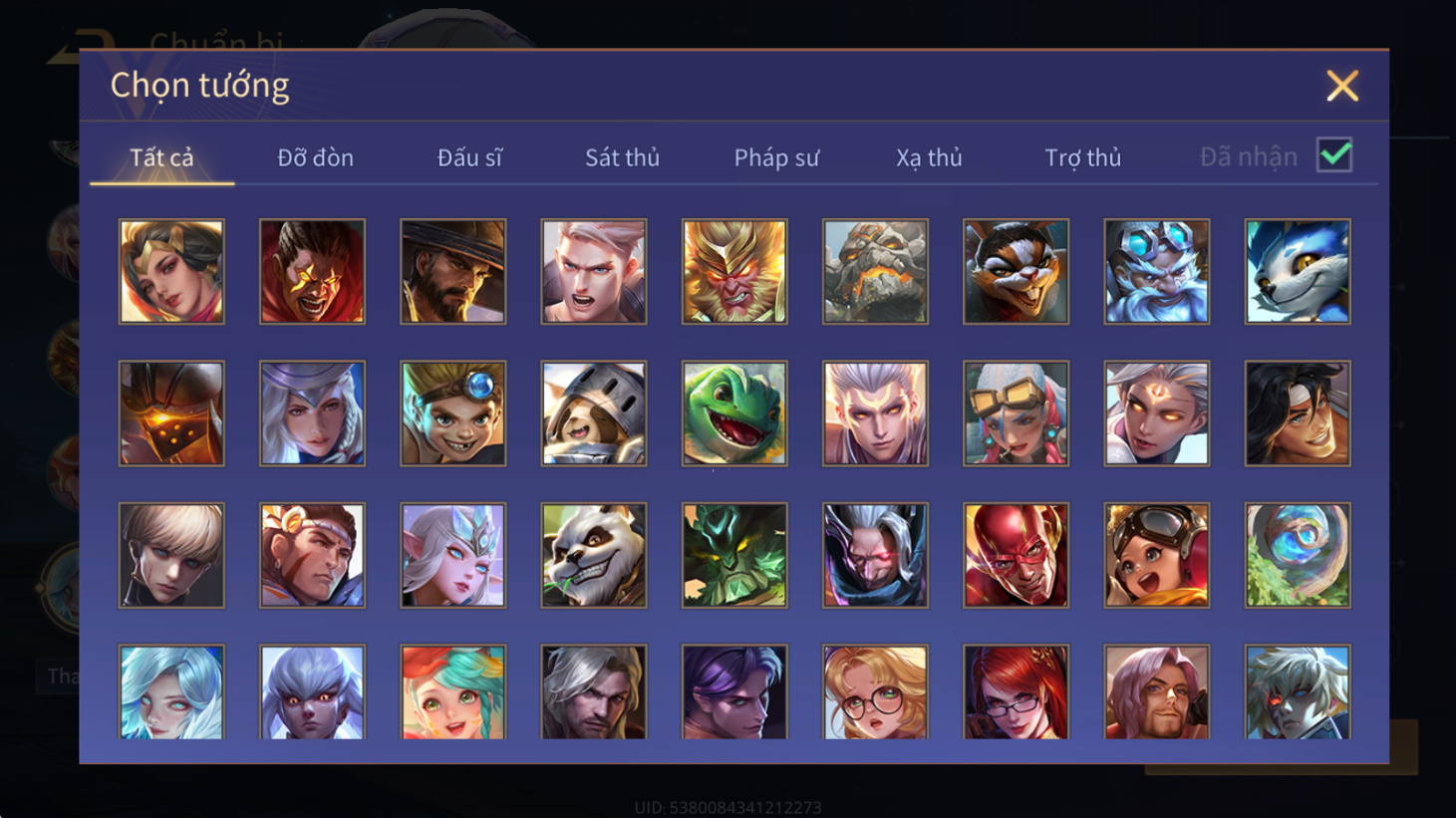Screen dimensions: 1456x818
Task: Choose the panda hero portrait
Action: click(594, 555)
